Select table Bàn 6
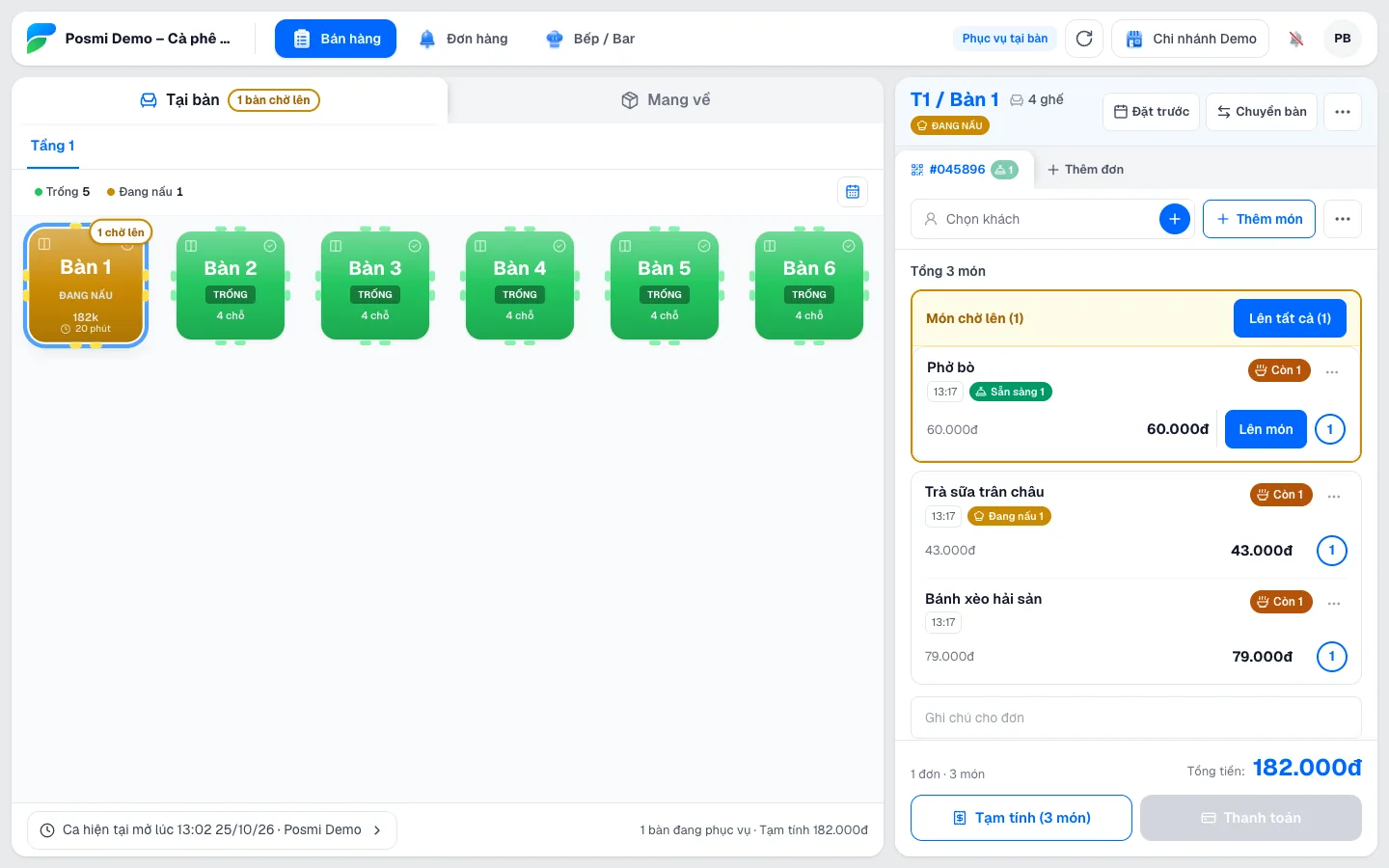 pyautogui.click(x=809, y=285)
